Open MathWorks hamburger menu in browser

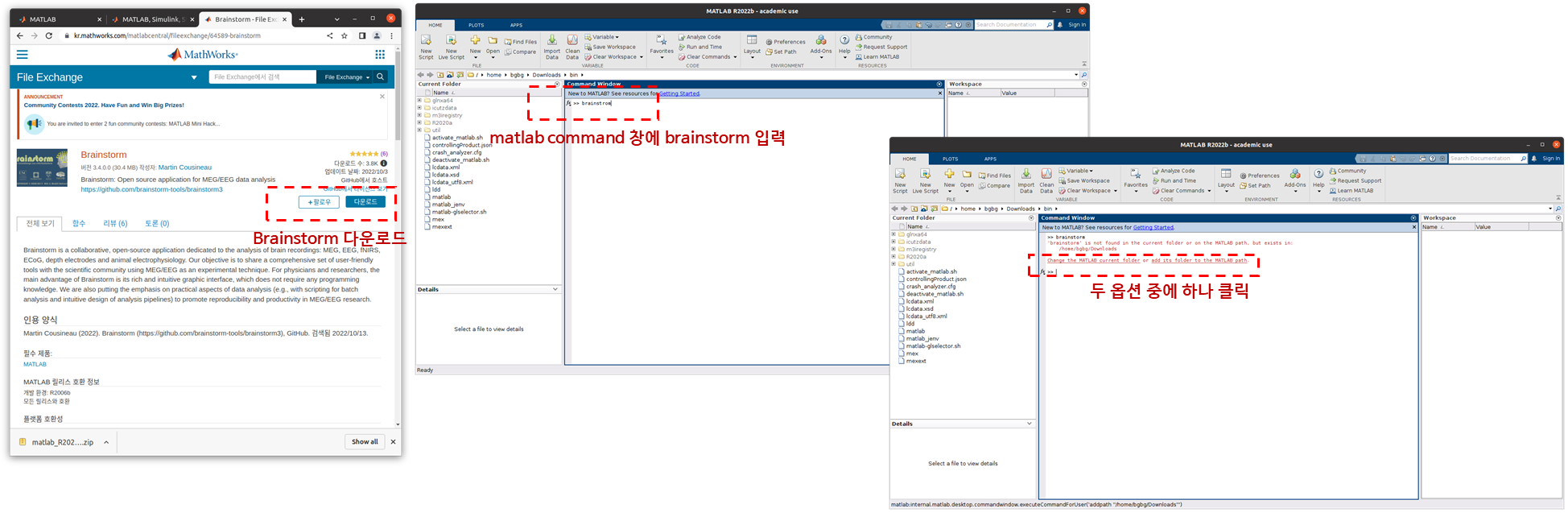click(x=23, y=55)
